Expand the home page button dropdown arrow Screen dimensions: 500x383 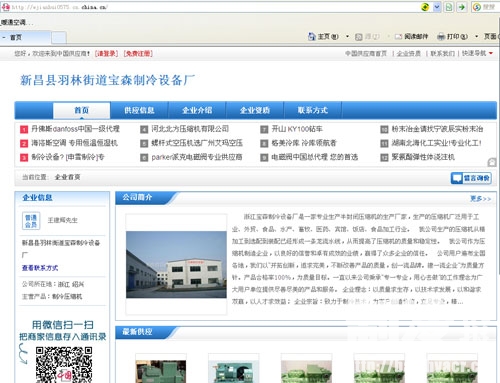tap(347, 36)
